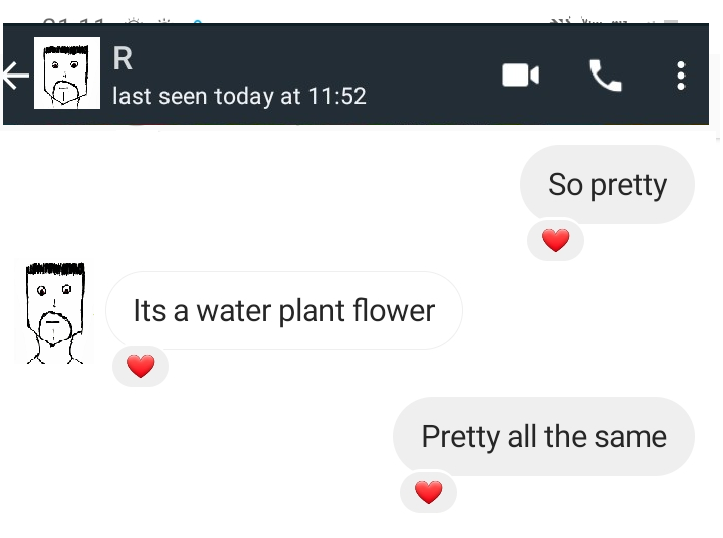
Task: Open contact info via the name "R"
Action: (123, 59)
